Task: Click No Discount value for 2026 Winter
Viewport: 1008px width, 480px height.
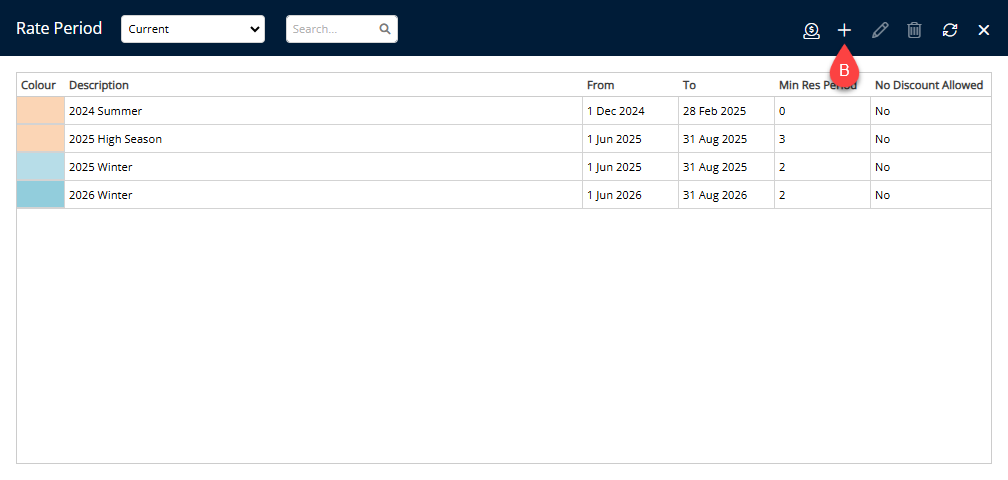Action: pyautogui.click(x=882, y=195)
